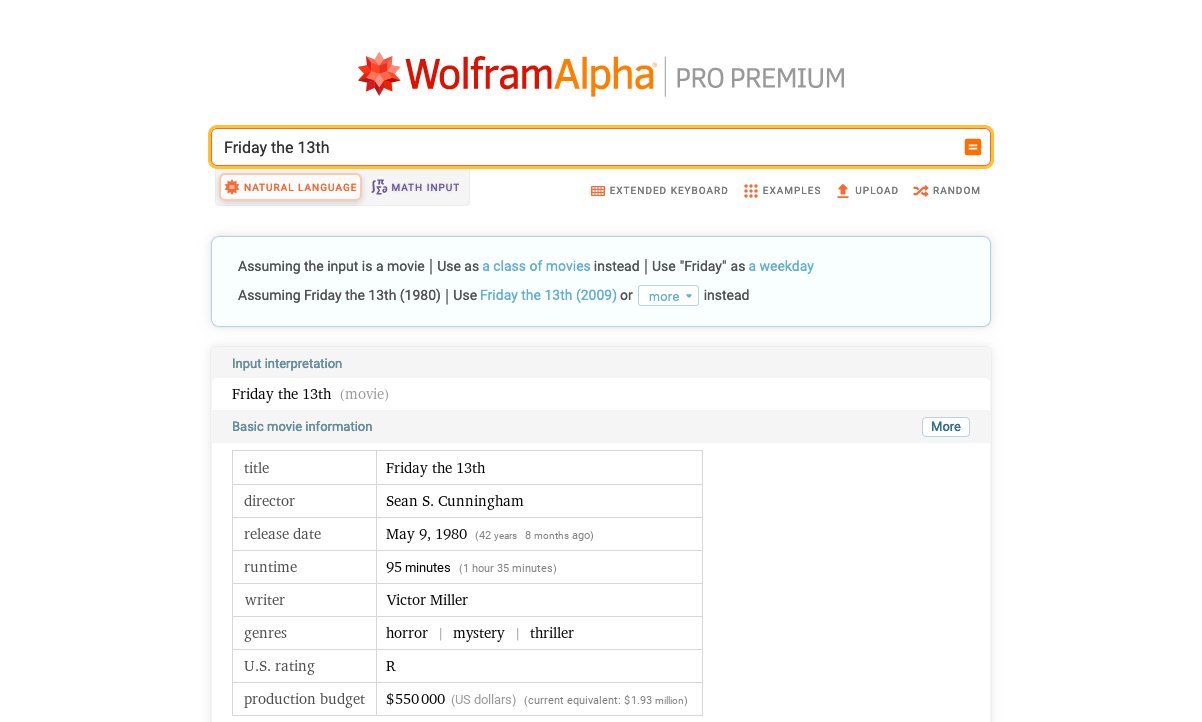
Task: Click the horror genre entry
Action: click(406, 633)
